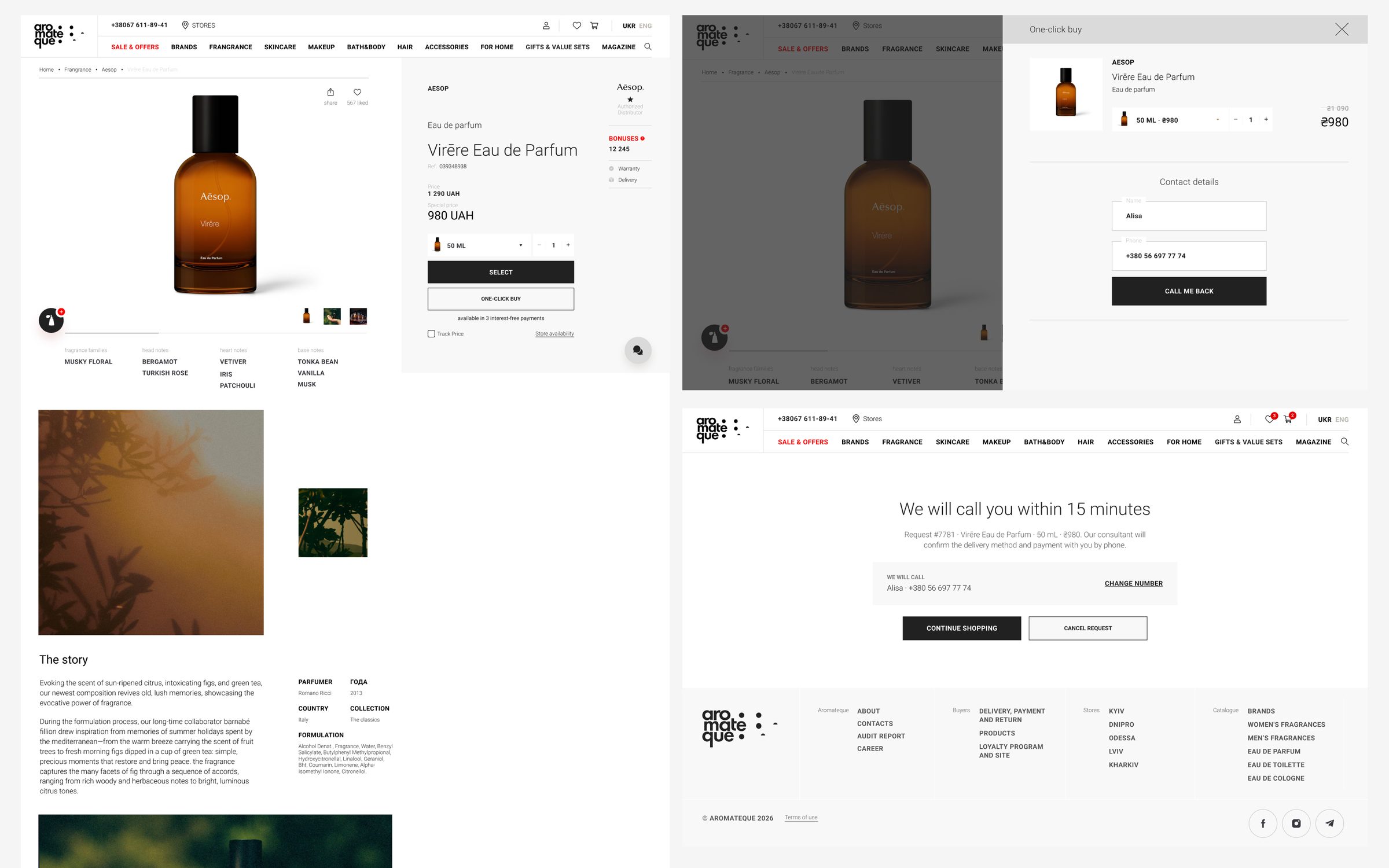
Task: Click search icon on confirmation page navigation
Action: [1344, 442]
